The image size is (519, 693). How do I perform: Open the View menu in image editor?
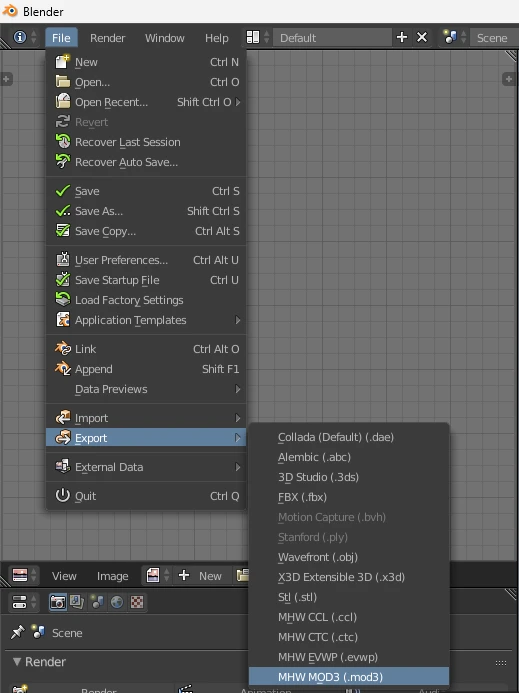pyautogui.click(x=64, y=576)
